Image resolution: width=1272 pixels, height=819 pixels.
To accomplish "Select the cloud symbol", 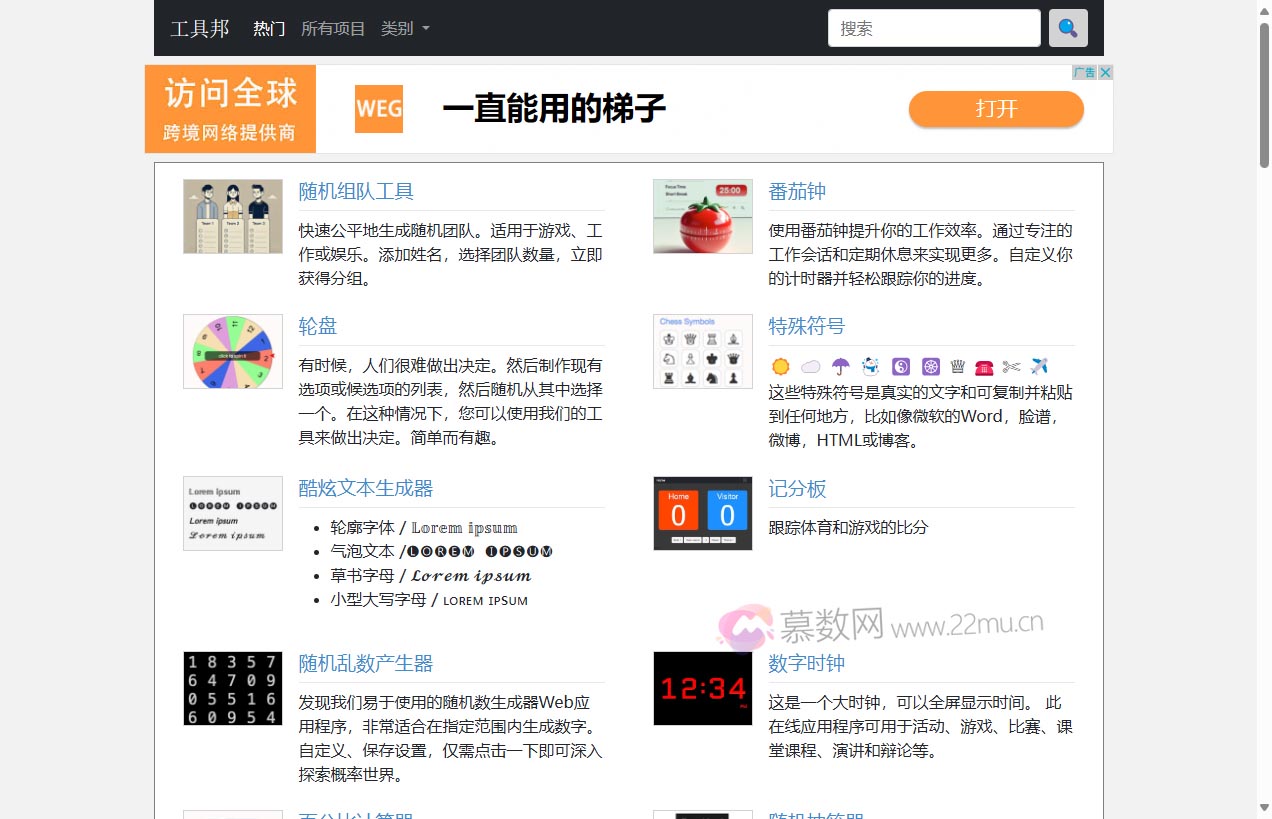I will [x=810, y=366].
